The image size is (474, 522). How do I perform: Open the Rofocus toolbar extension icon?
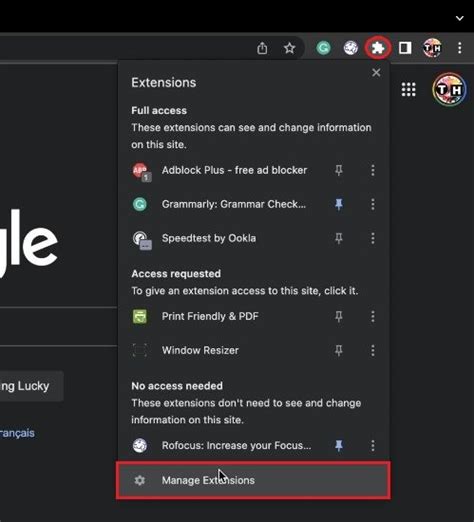tap(351, 48)
